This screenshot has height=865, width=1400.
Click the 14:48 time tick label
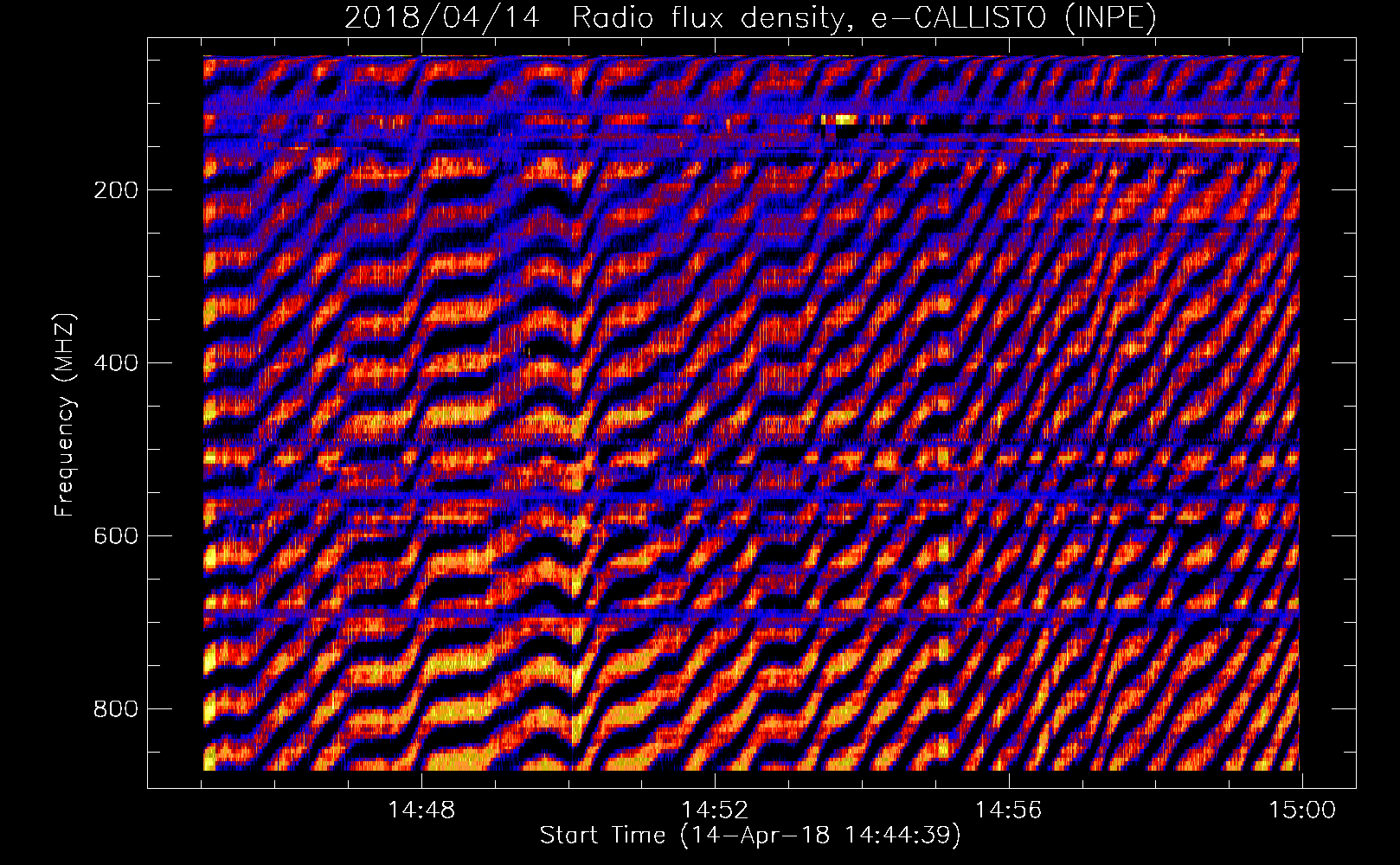[x=421, y=811]
